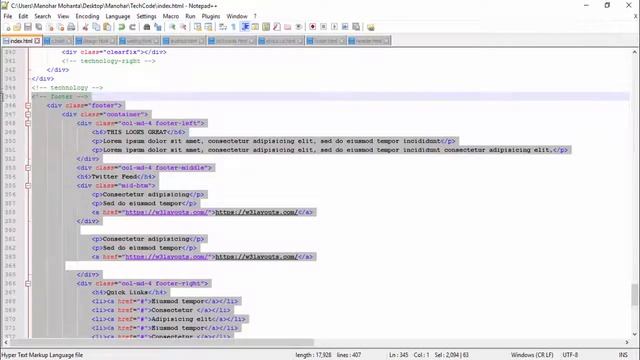
Task: Open Find dialog via binoculars icon
Action: coord(147,27)
